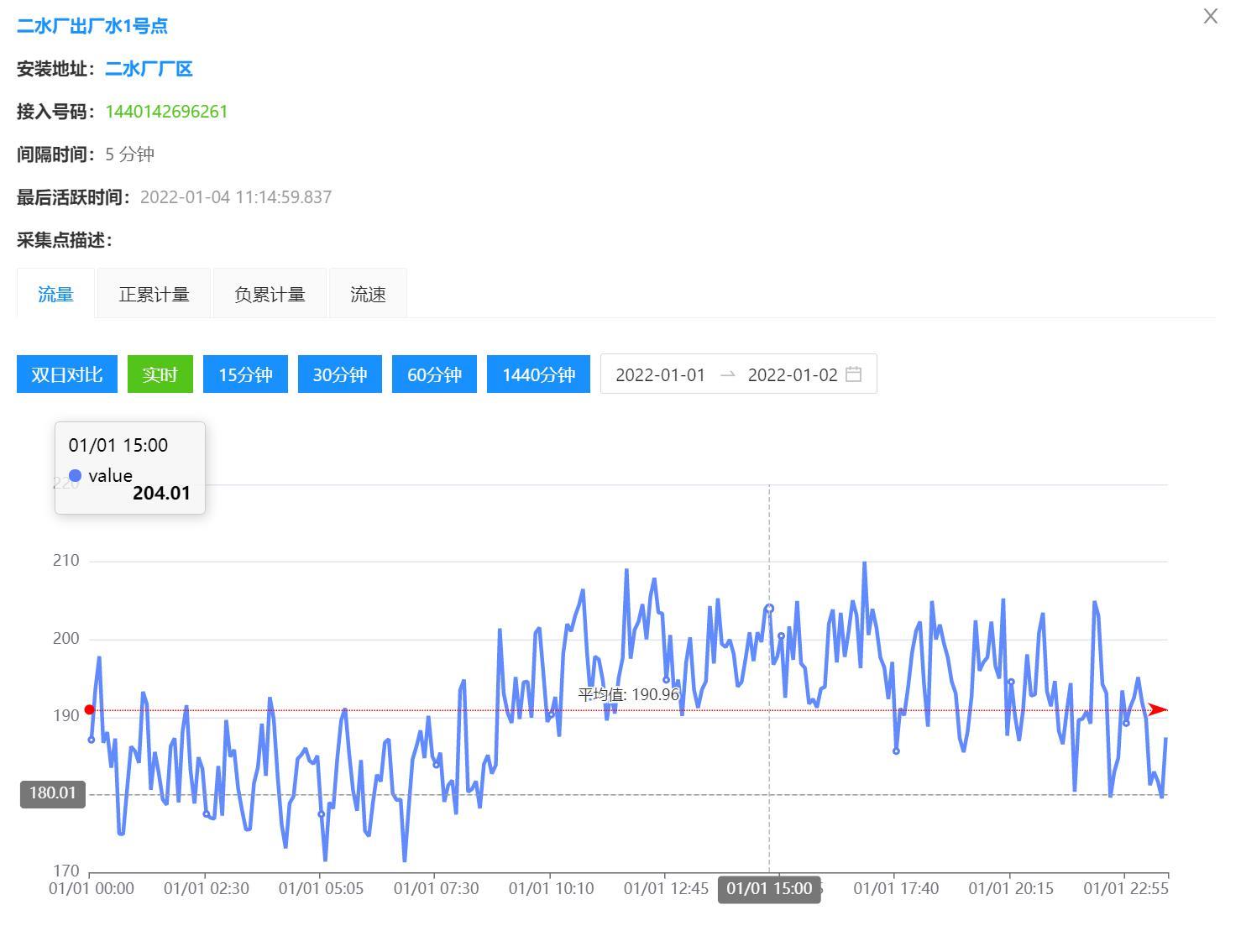Enable the 实时 realtime view
The height and width of the screenshot is (952, 1241).
click(160, 374)
